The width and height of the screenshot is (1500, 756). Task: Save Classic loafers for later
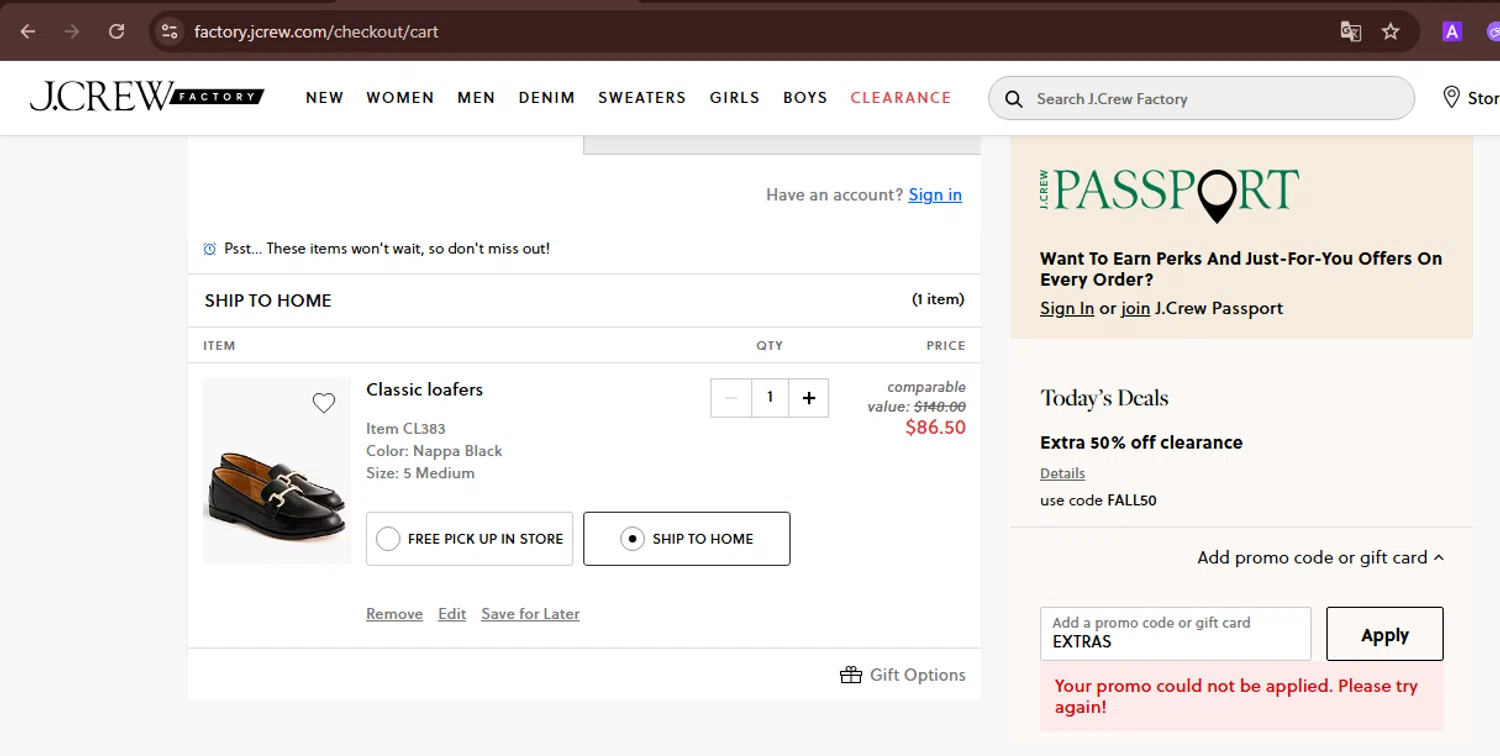[530, 614]
